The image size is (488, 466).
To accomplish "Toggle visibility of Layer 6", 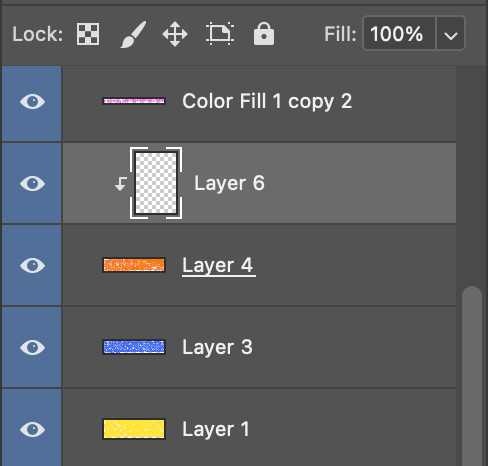I will coord(32,183).
